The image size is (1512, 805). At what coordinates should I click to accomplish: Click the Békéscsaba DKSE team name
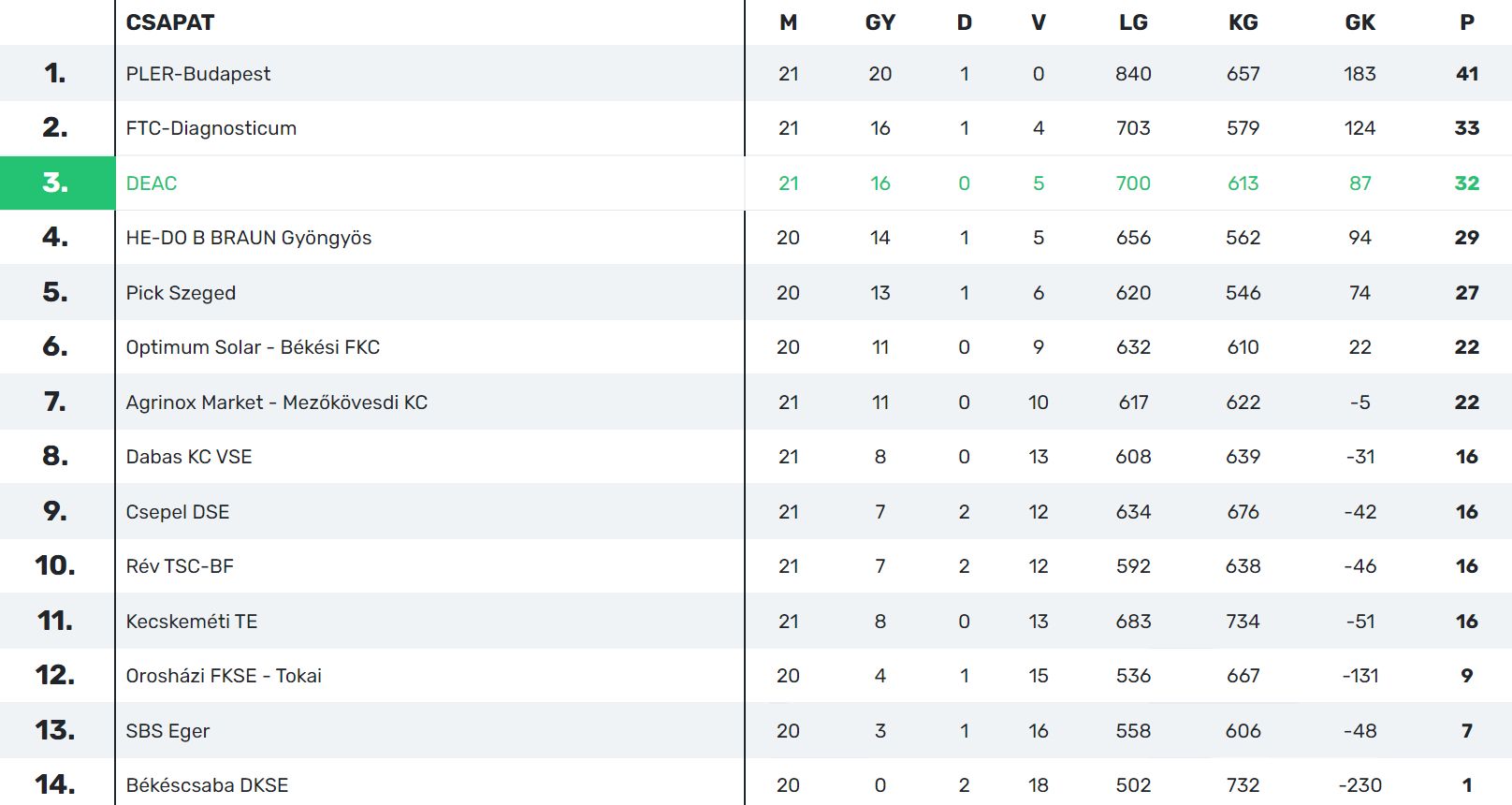pyautogui.click(x=207, y=785)
